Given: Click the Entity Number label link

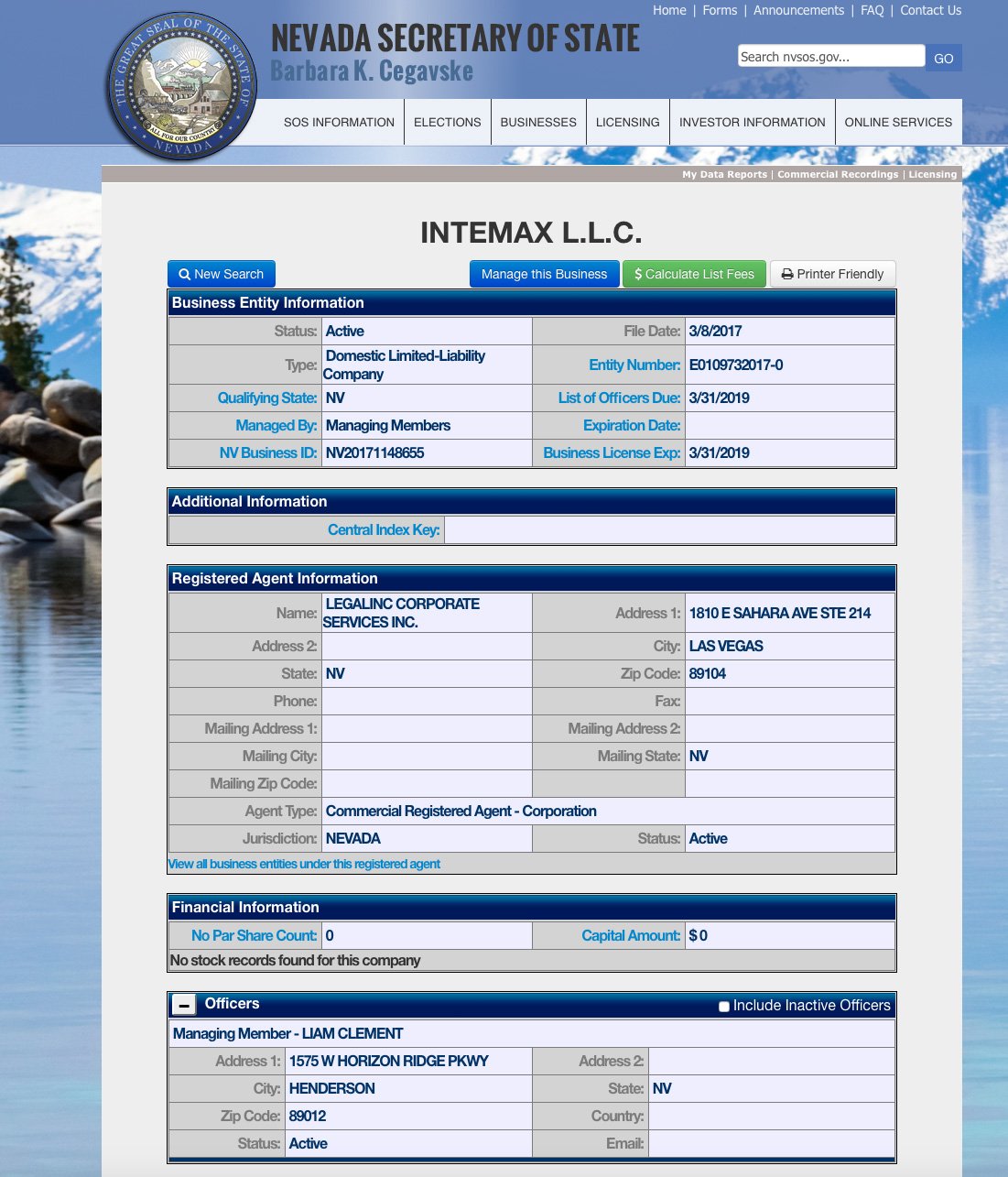Looking at the screenshot, I should coord(634,365).
